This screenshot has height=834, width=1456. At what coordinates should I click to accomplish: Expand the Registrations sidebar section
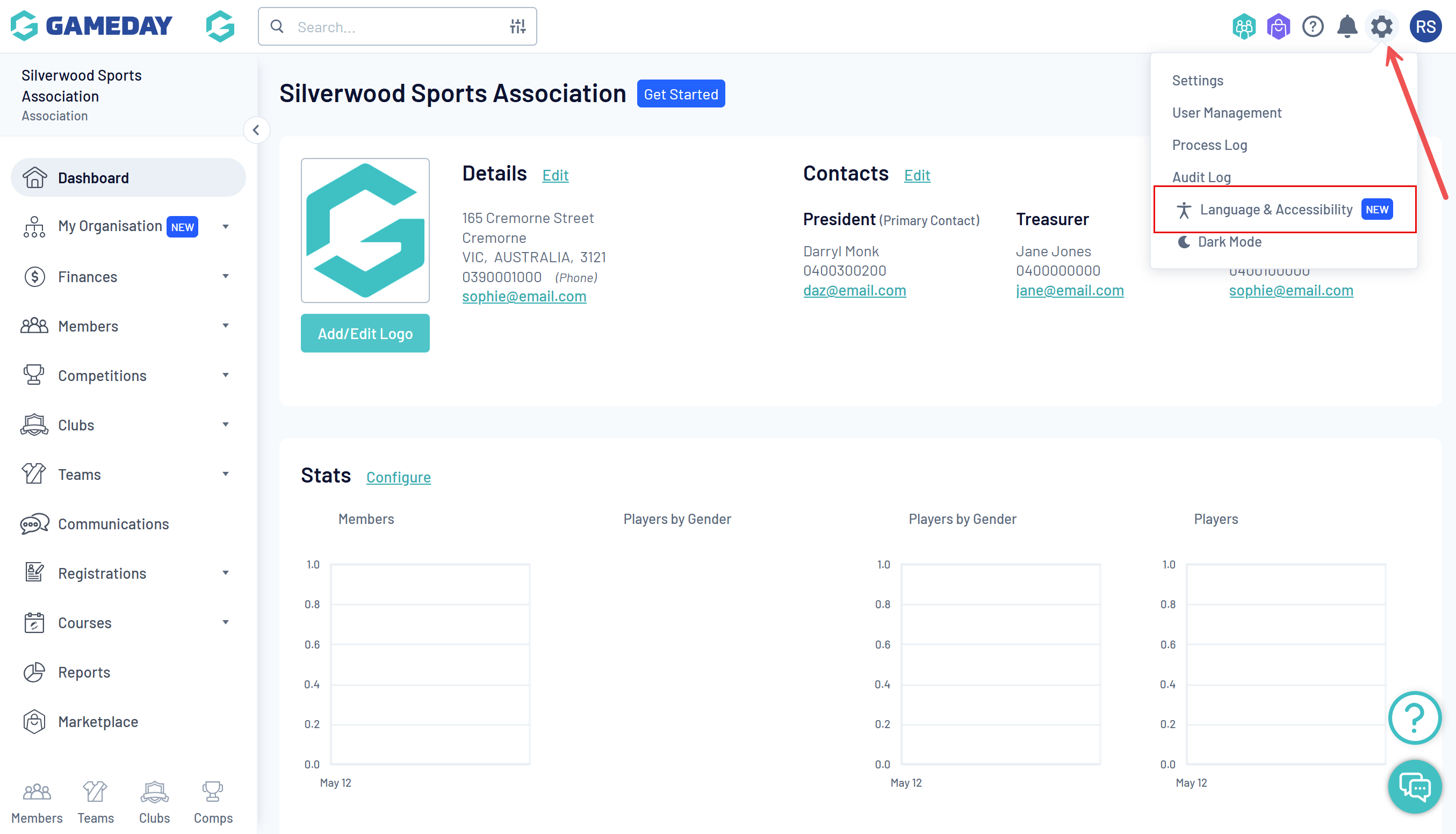(226, 573)
